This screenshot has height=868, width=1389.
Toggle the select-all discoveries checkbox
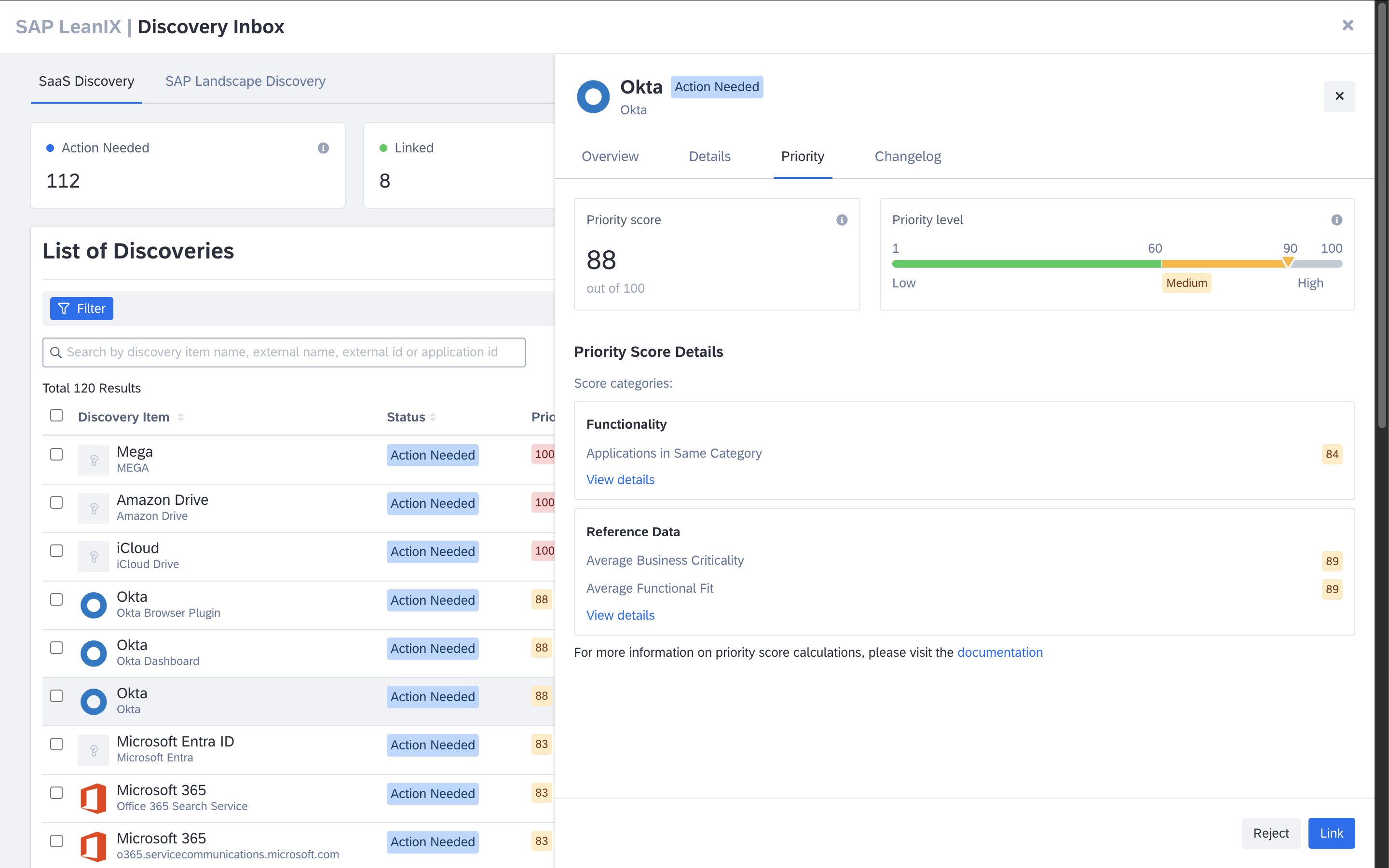56,415
